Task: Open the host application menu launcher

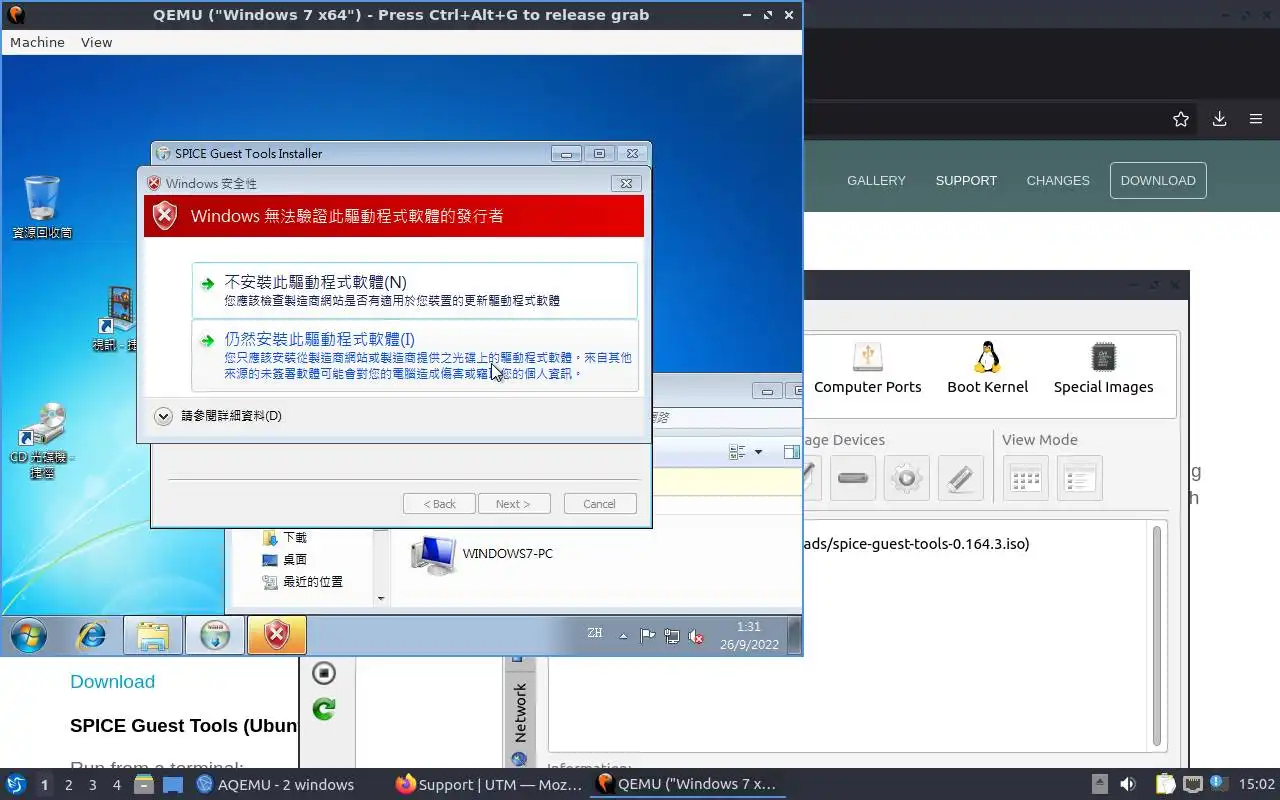Action: (x=15, y=784)
